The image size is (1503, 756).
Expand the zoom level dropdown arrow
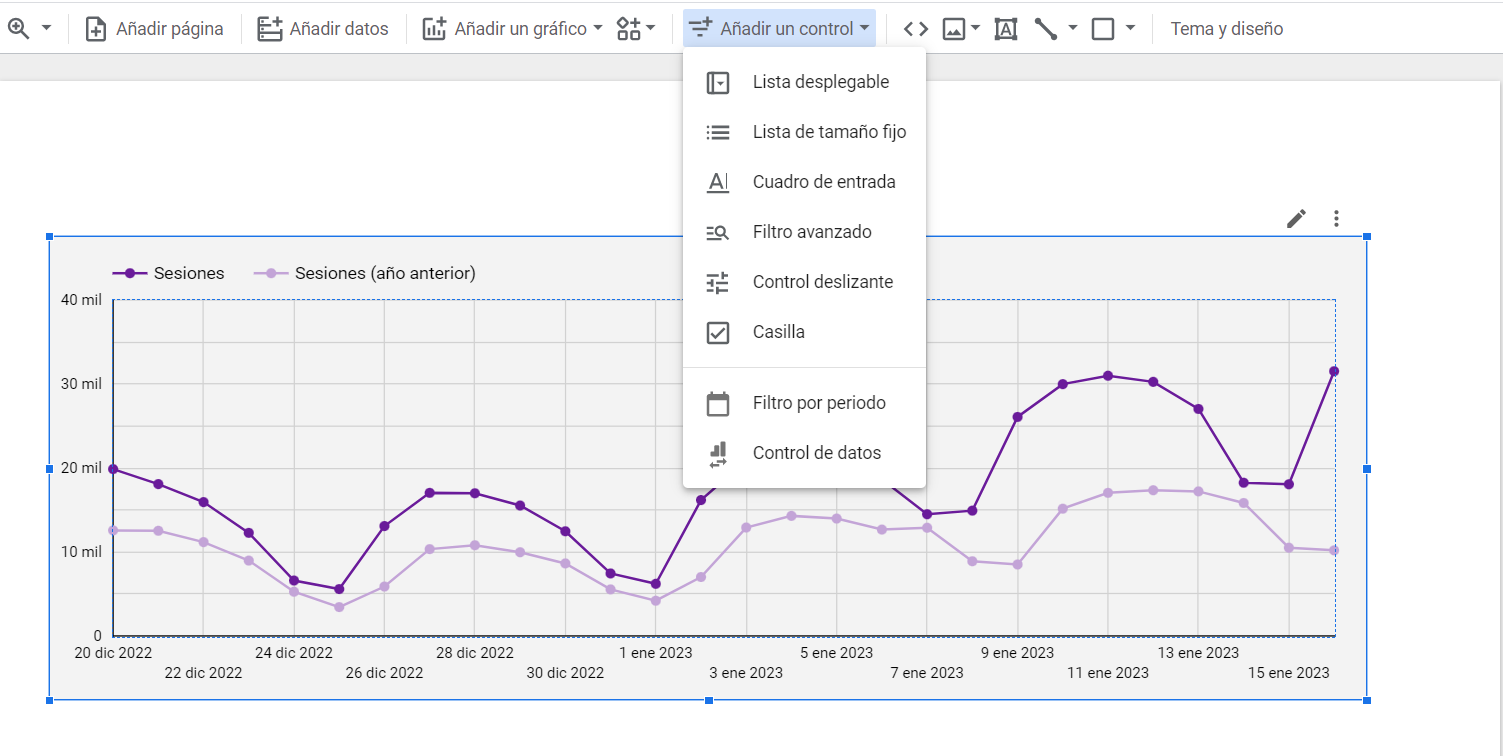tap(46, 29)
